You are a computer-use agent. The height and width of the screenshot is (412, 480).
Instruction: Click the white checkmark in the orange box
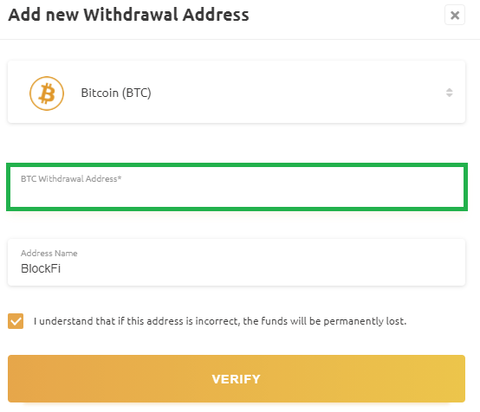pyautogui.click(x=16, y=321)
